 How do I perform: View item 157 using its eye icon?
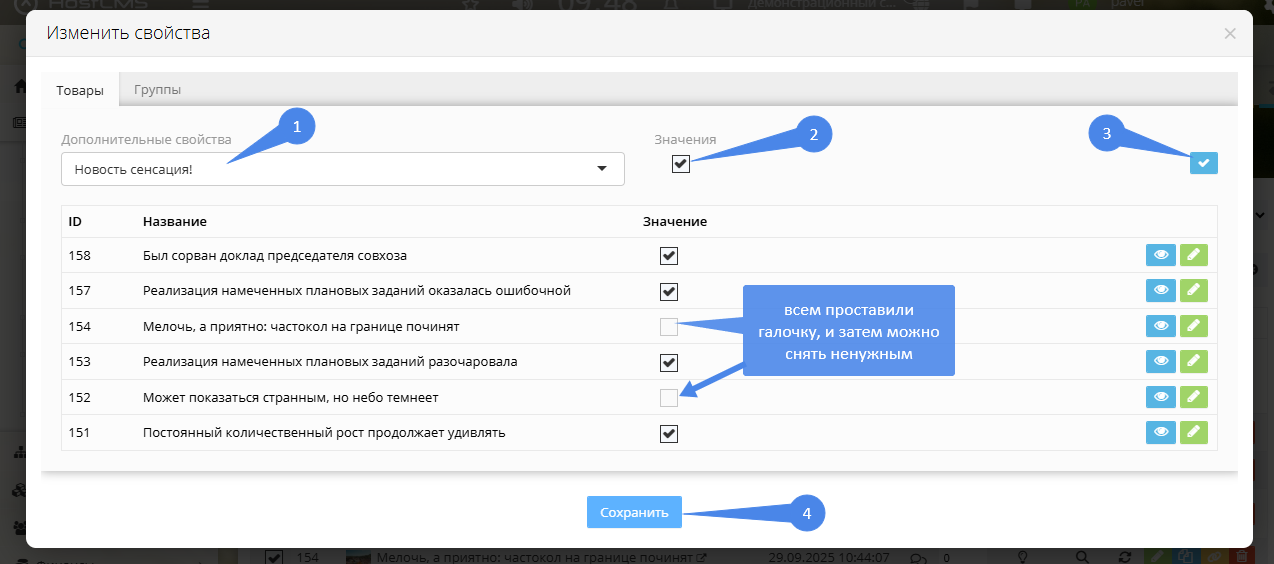click(x=1160, y=291)
